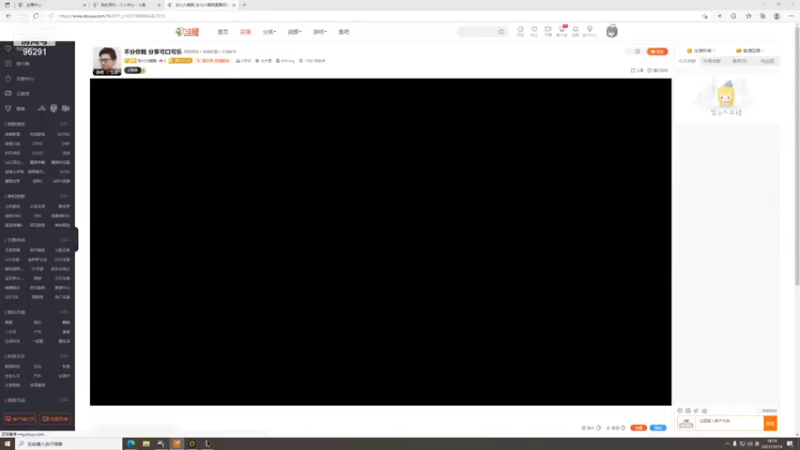The image size is (800, 450).
Task: Open the messages icon in the header
Action: click(x=547, y=30)
